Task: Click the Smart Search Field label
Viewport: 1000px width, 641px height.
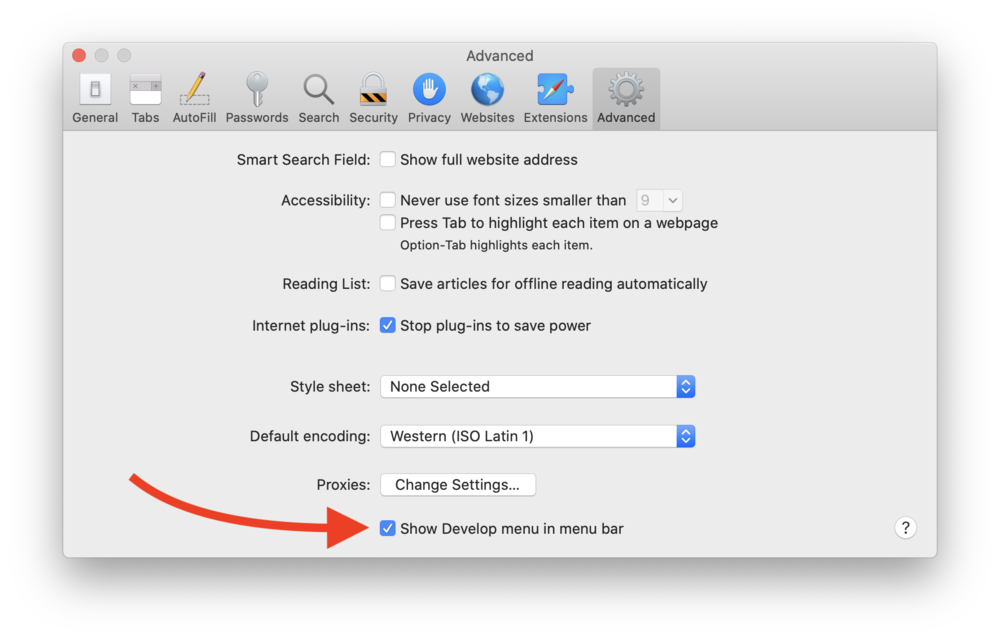Action: (x=304, y=159)
